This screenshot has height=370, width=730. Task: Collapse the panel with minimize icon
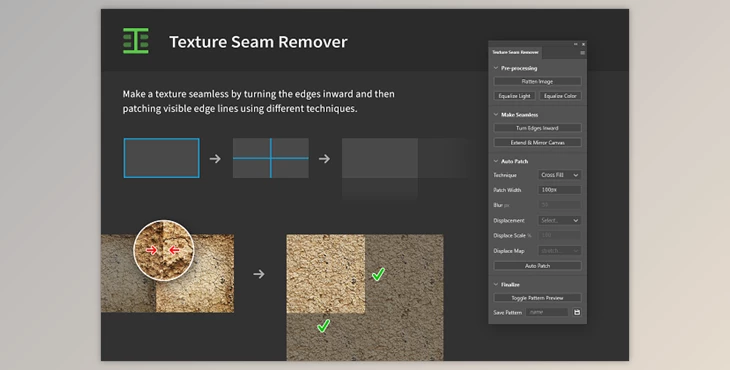[576, 44]
